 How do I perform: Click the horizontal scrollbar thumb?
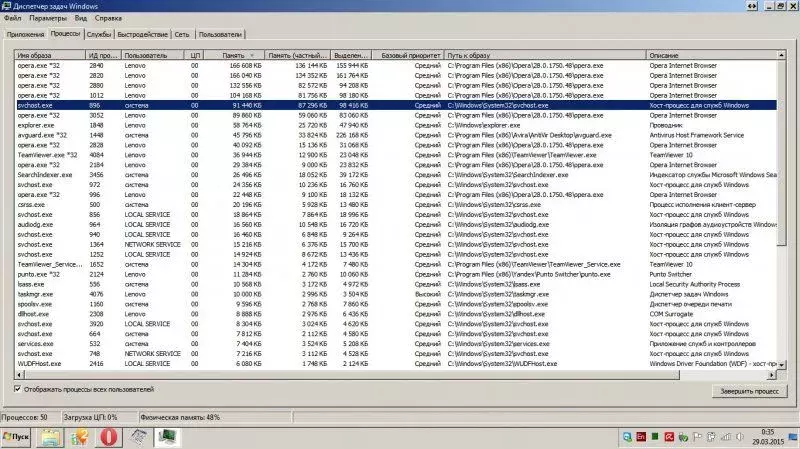click(x=352, y=375)
